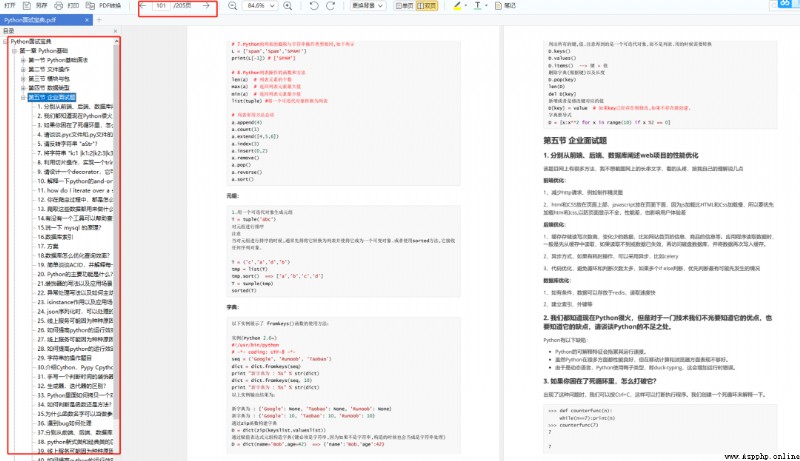Switch to 双页 double-page view
The width and height of the screenshot is (800, 461).
(x=427, y=6)
